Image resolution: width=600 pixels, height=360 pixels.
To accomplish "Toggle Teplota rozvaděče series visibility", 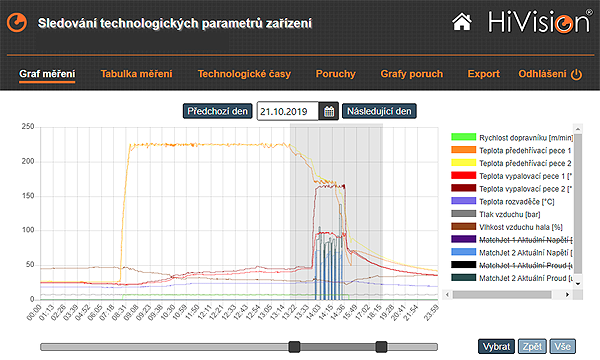I will (503, 201).
